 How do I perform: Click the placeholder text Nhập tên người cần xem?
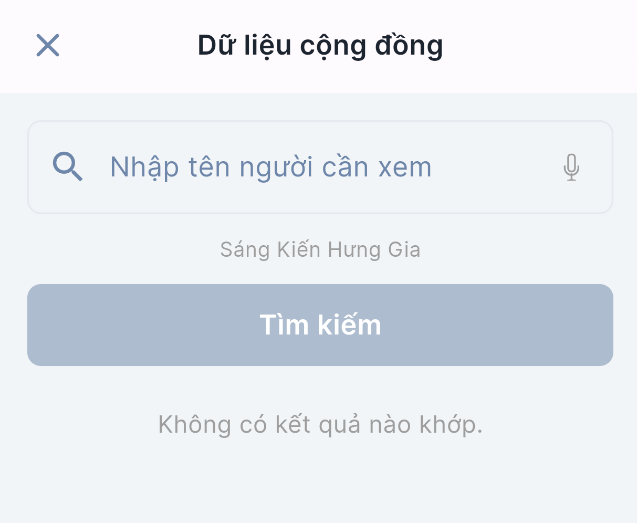click(x=271, y=167)
